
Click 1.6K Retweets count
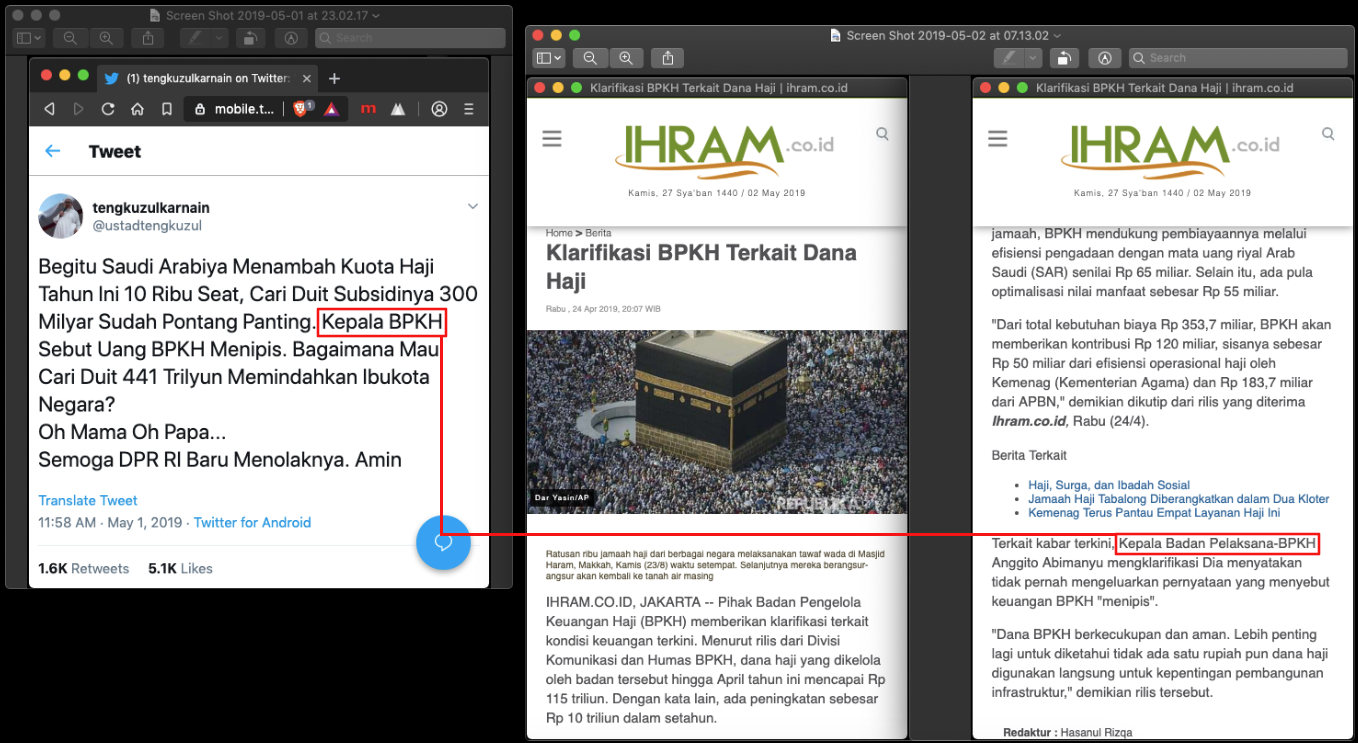pos(84,568)
